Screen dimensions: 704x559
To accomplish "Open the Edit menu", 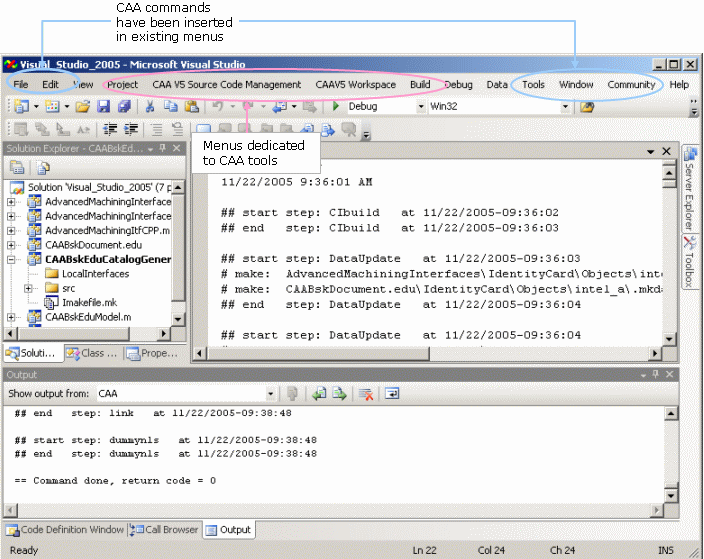I will [50, 84].
